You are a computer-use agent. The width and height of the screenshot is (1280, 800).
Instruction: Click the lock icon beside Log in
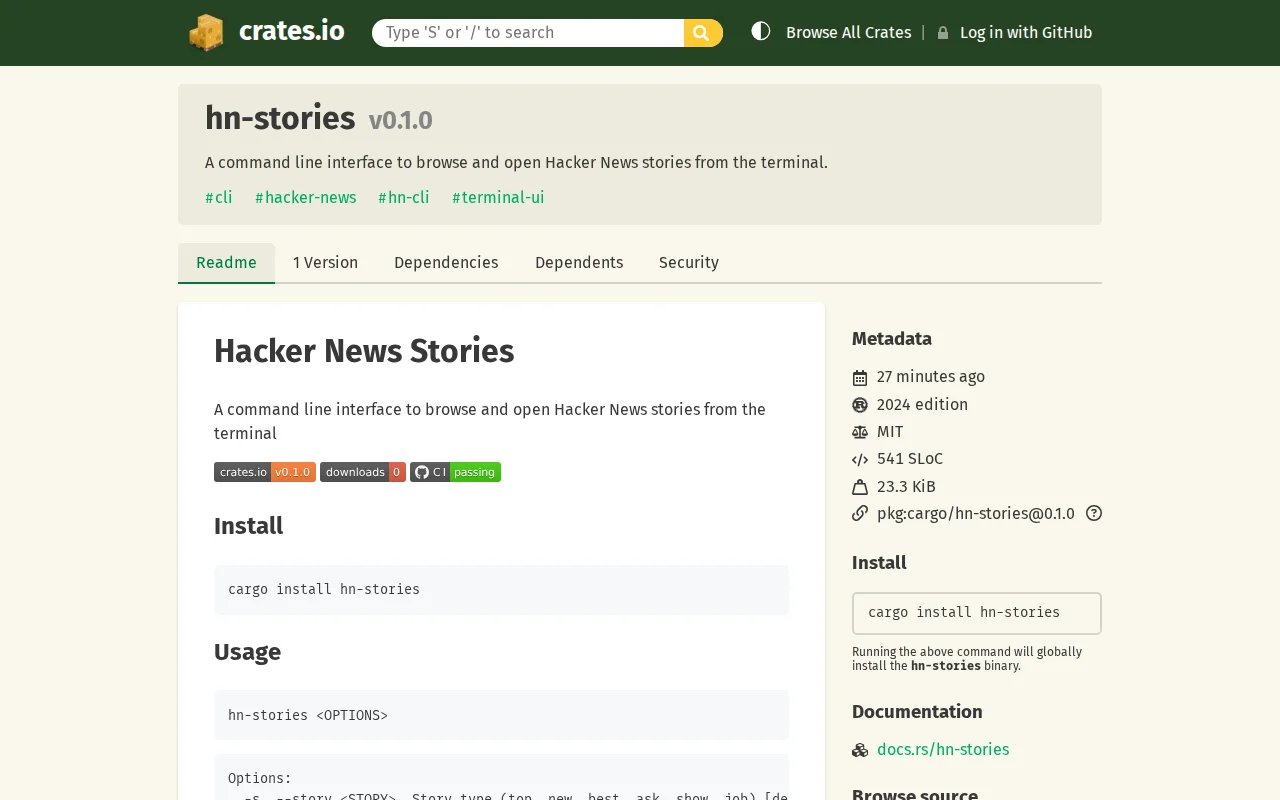tap(943, 33)
